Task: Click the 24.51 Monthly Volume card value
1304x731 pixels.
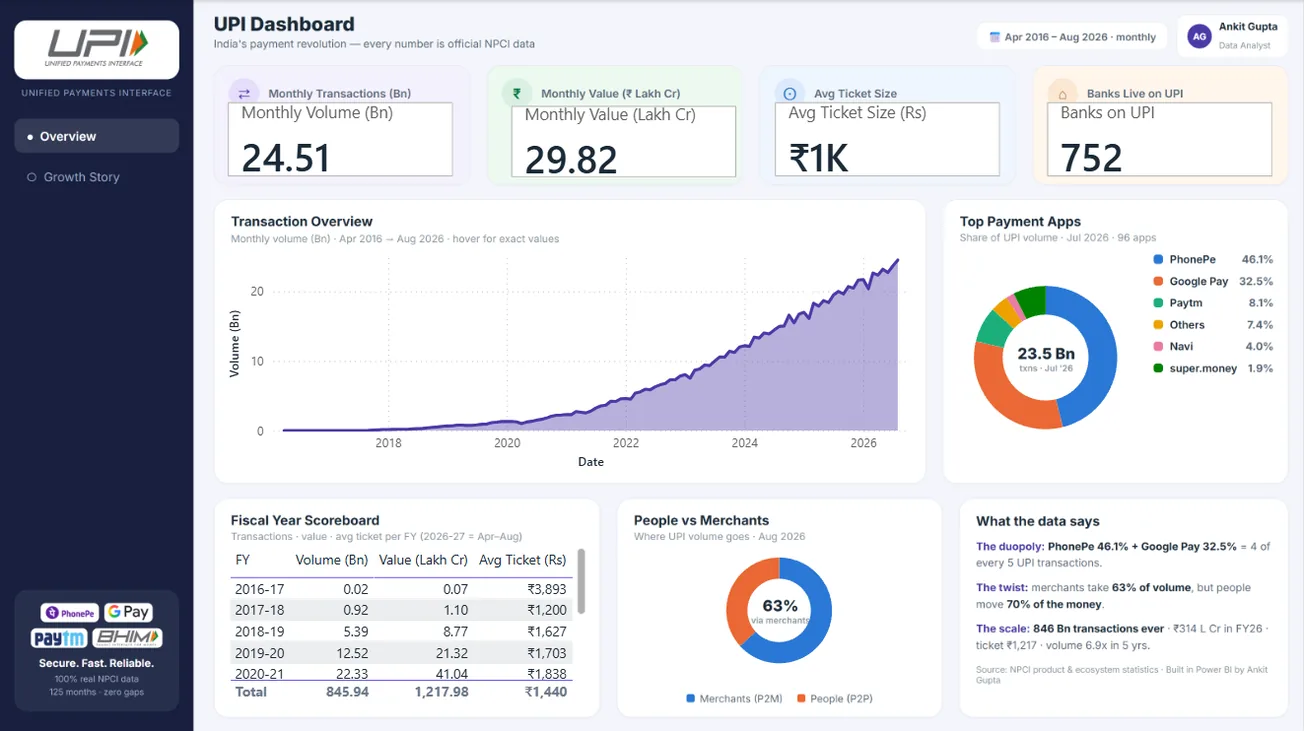Action: pos(286,158)
